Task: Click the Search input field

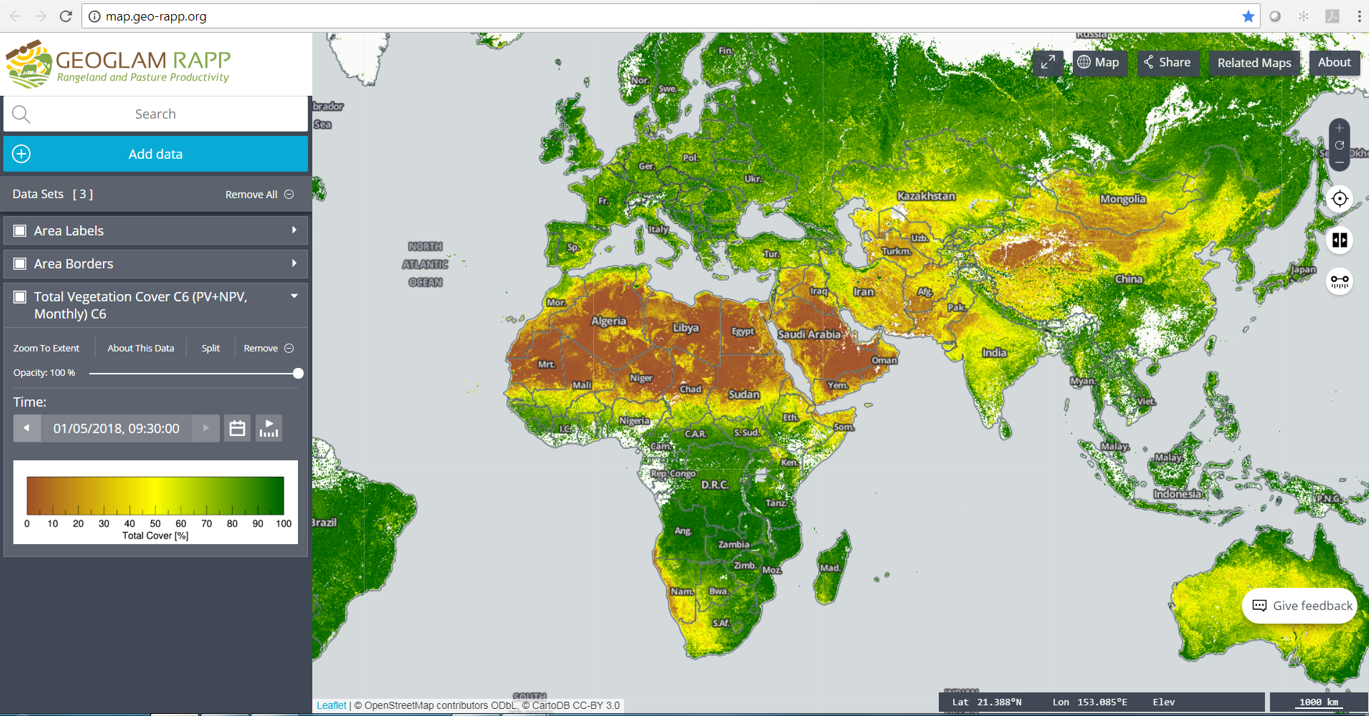Action: click(x=155, y=114)
